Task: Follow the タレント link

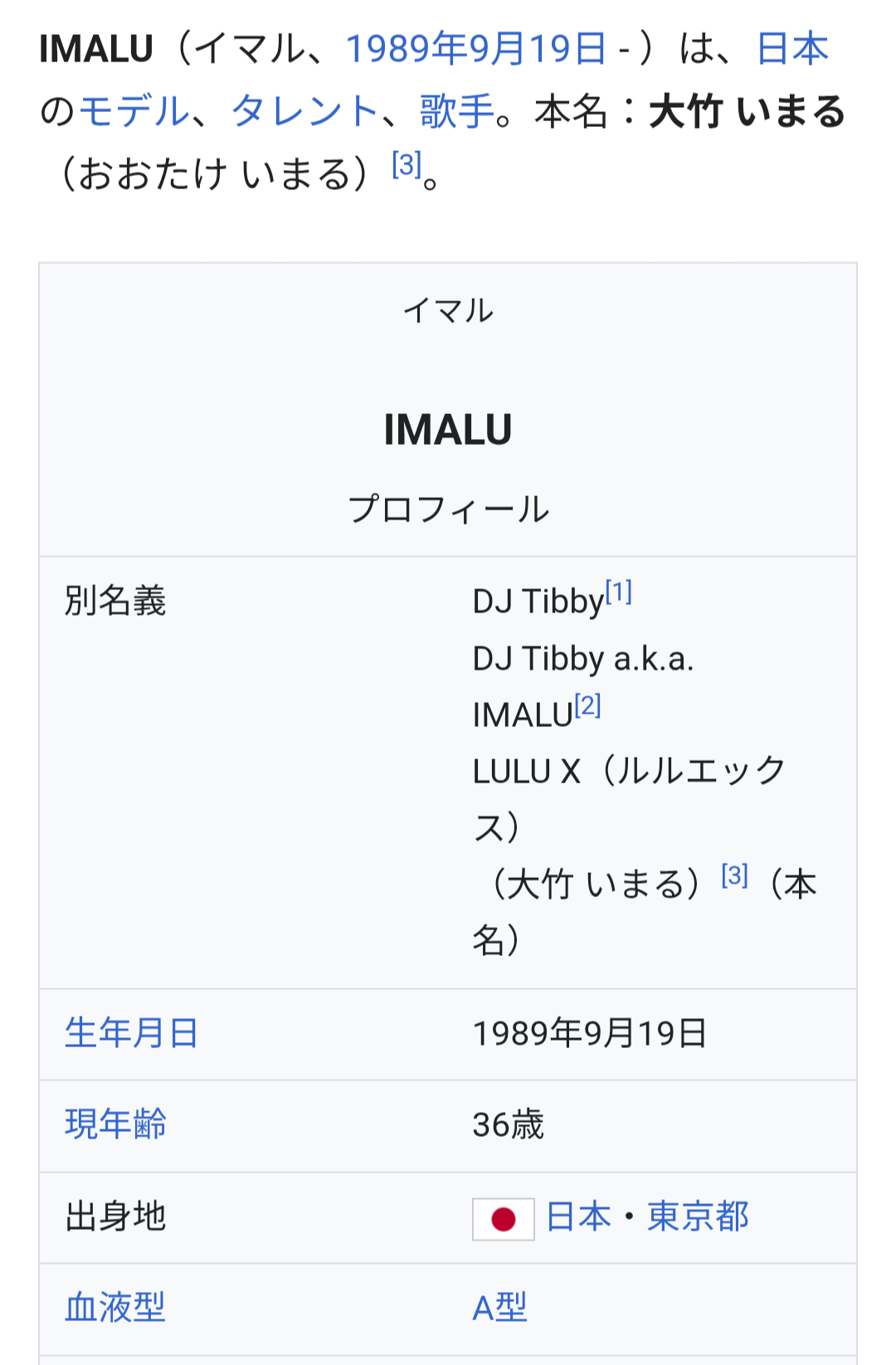Action: click(304, 111)
